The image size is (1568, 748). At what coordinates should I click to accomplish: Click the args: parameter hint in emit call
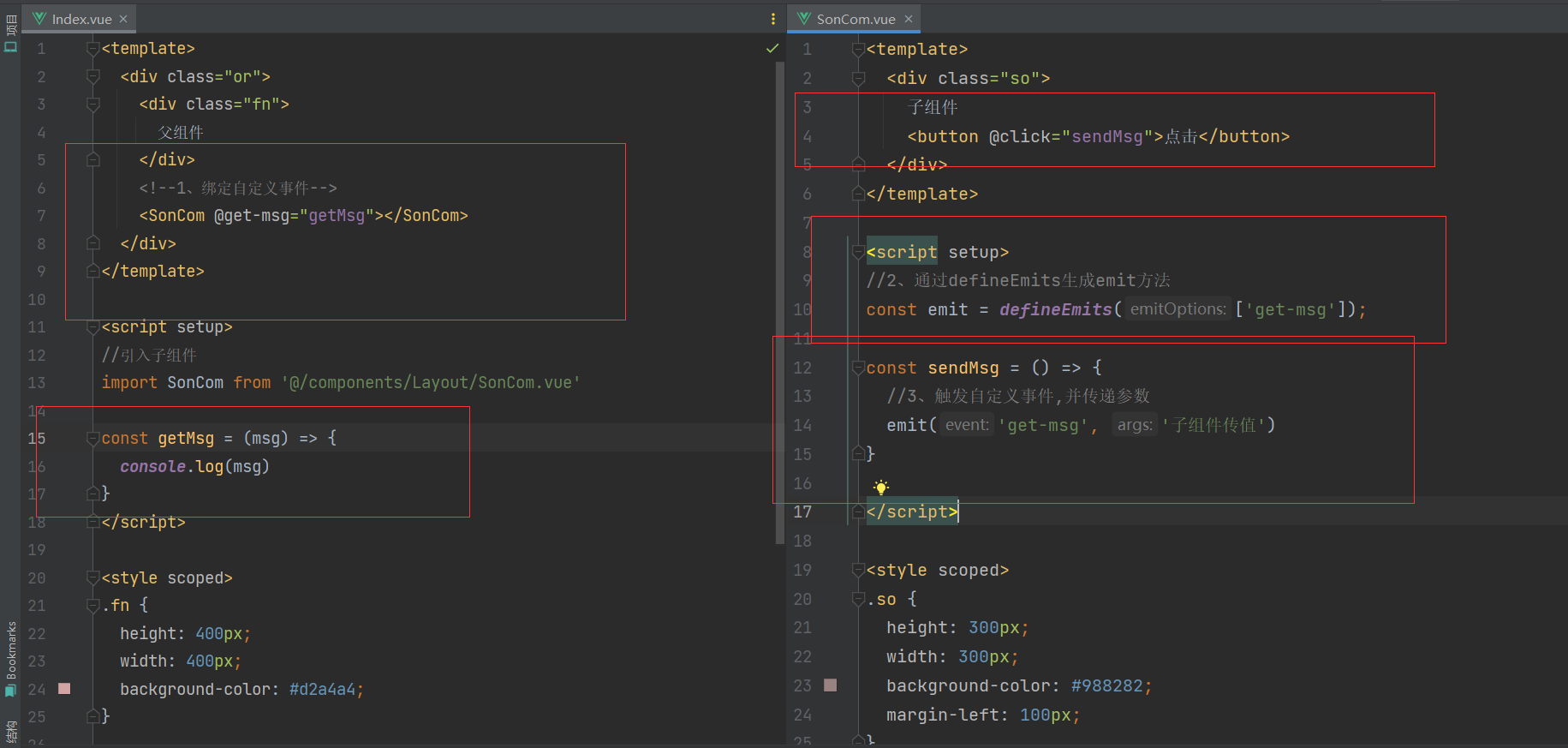[1135, 425]
